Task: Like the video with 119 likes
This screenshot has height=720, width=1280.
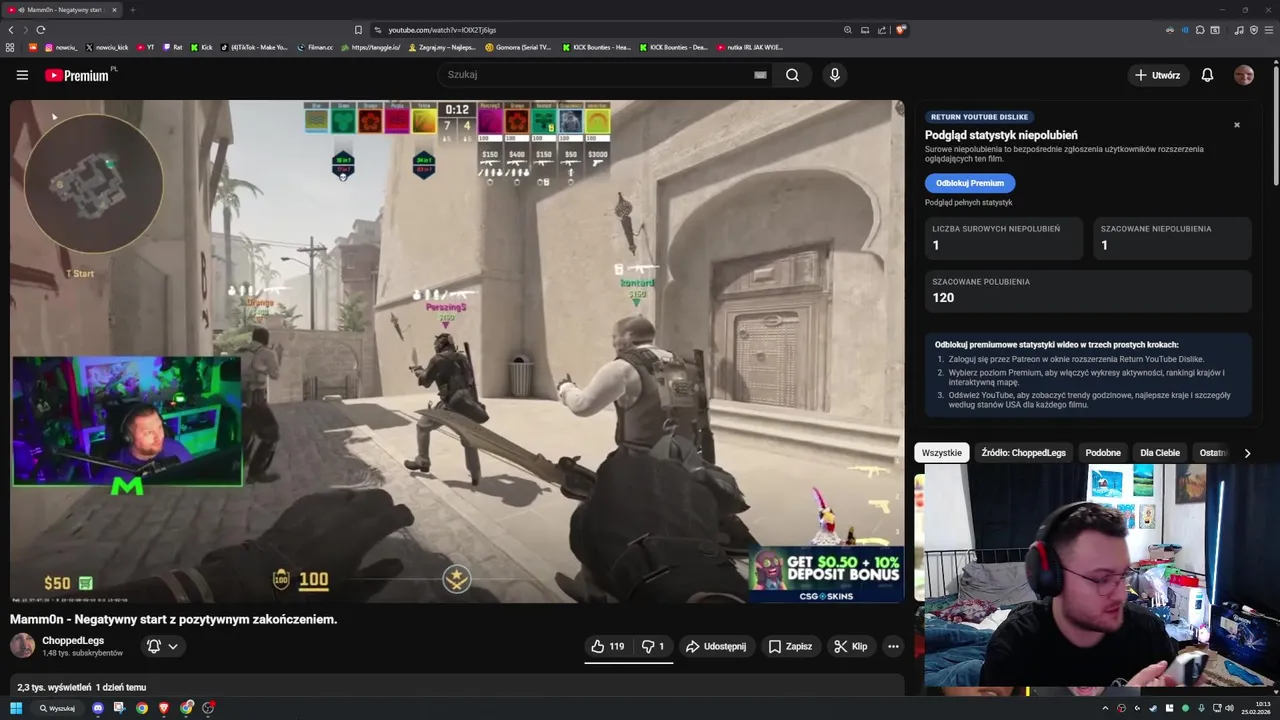Action: pyautogui.click(x=608, y=646)
